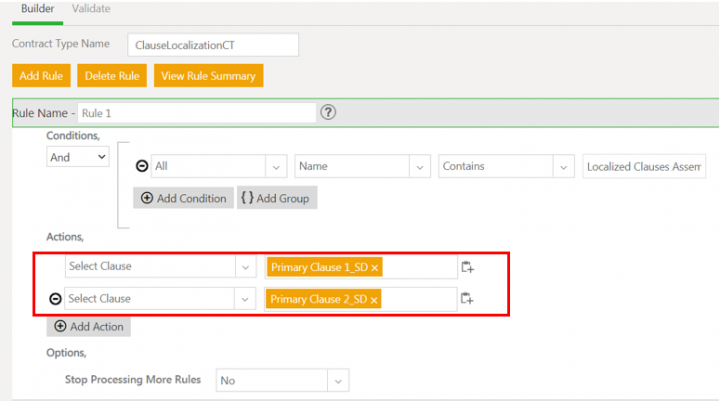Open View Rule Summary

[x=208, y=76]
